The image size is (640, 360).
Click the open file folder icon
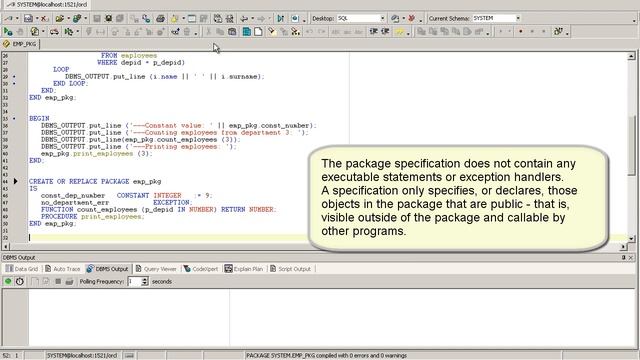[x=60, y=18]
